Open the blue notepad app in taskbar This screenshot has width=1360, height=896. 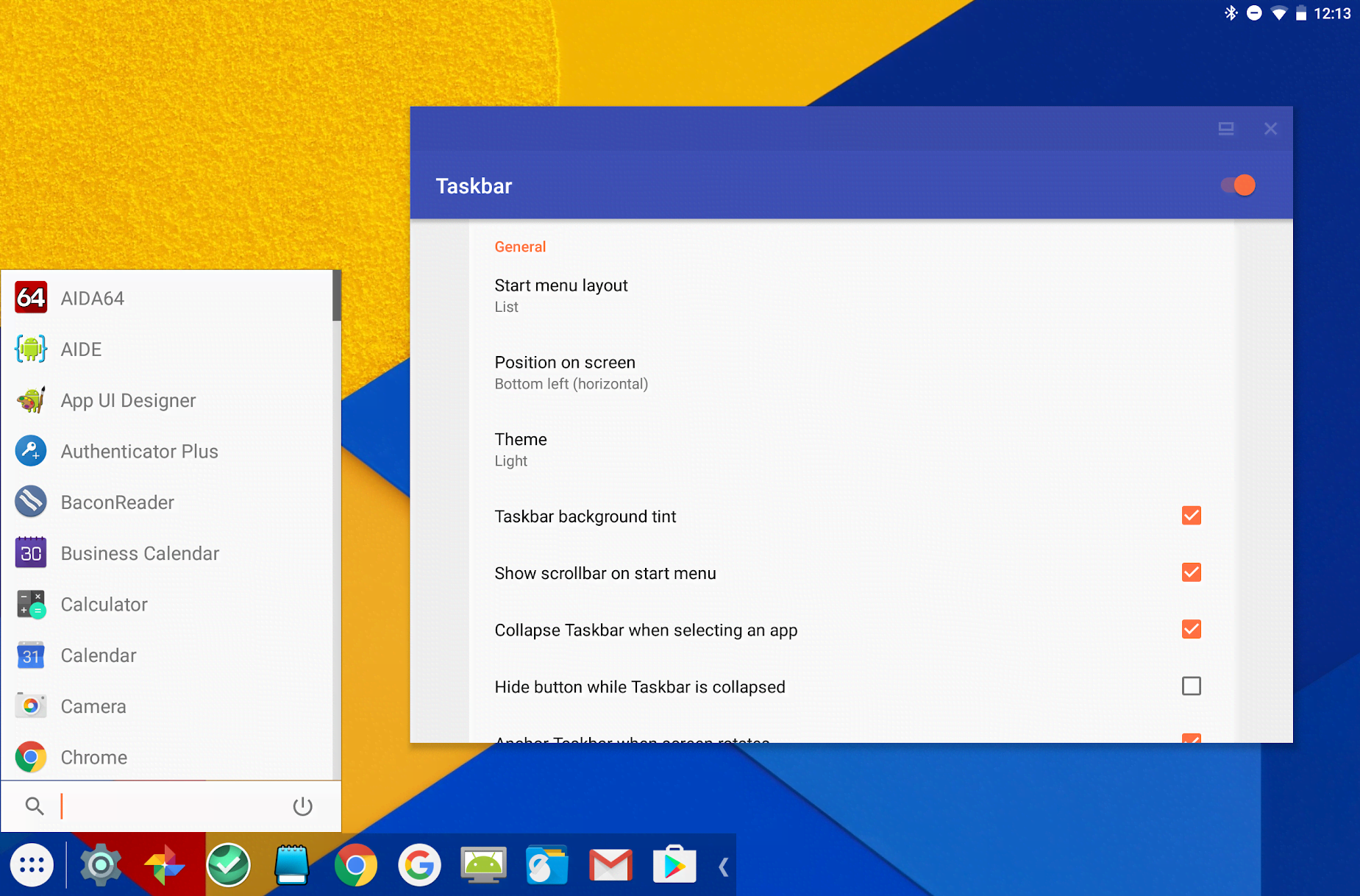(292, 865)
